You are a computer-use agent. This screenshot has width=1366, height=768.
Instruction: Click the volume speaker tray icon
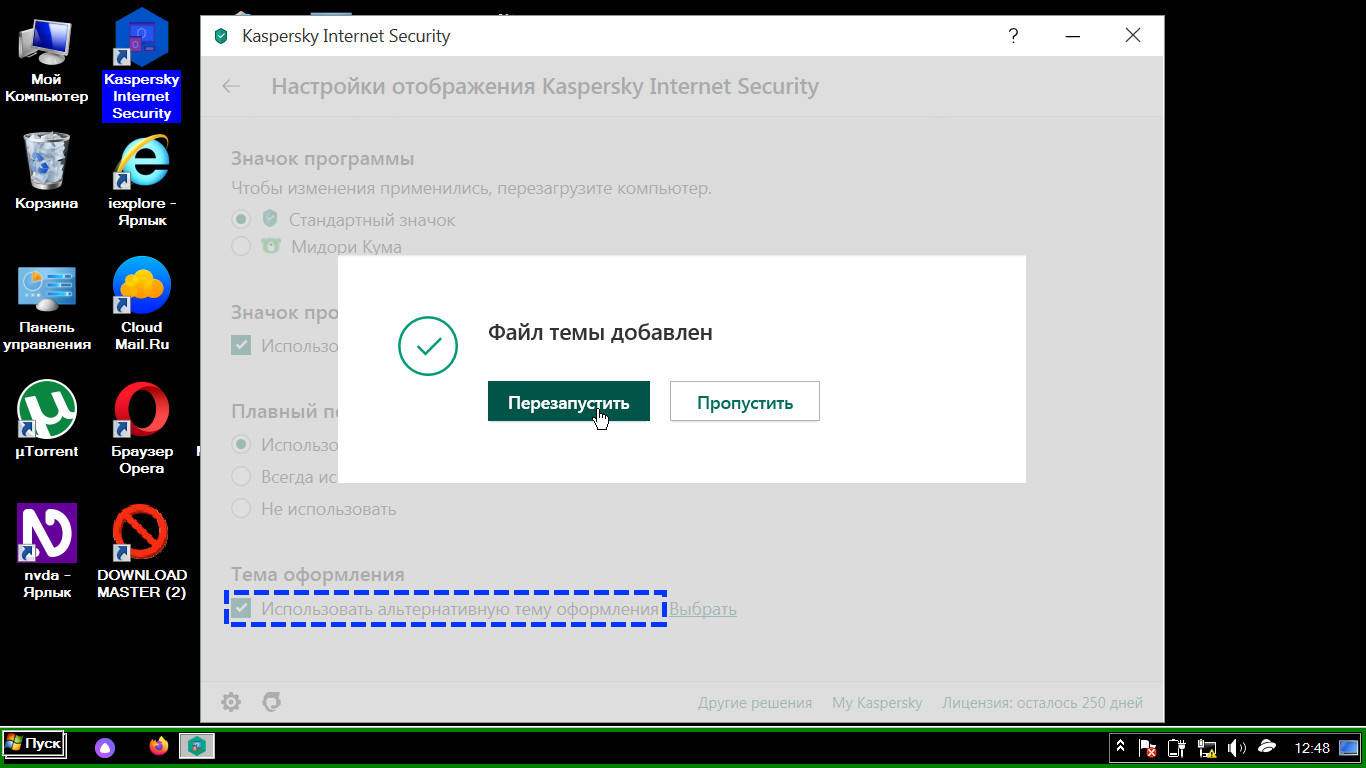(x=1237, y=747)
